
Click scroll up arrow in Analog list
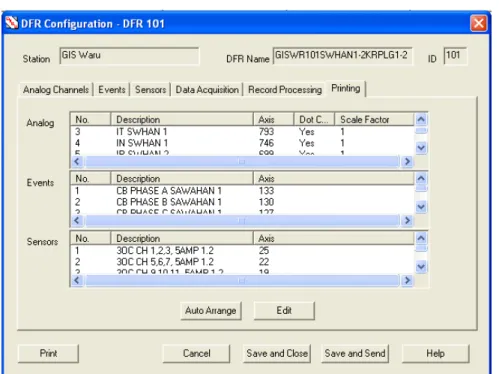[421, 119]
